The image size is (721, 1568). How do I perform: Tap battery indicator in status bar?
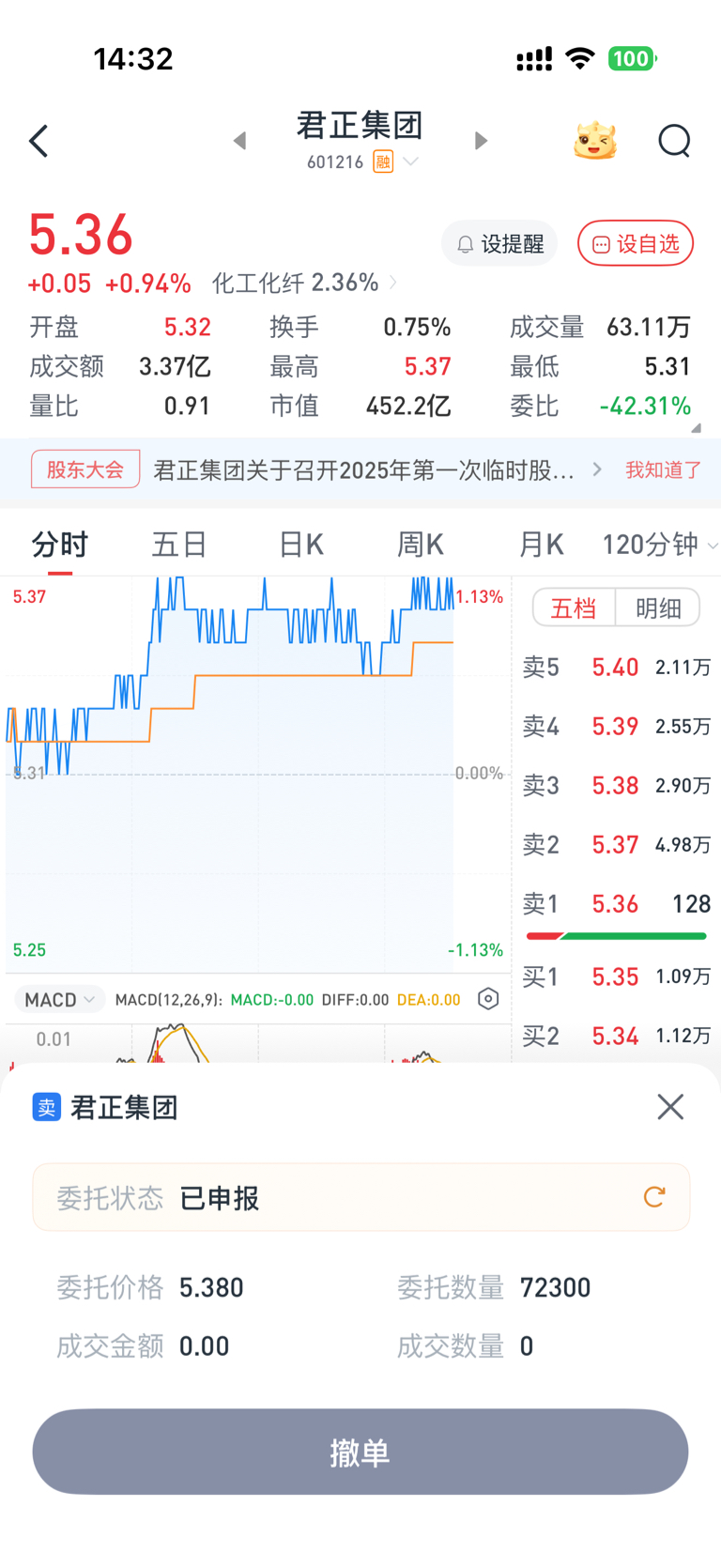point(632,59)
